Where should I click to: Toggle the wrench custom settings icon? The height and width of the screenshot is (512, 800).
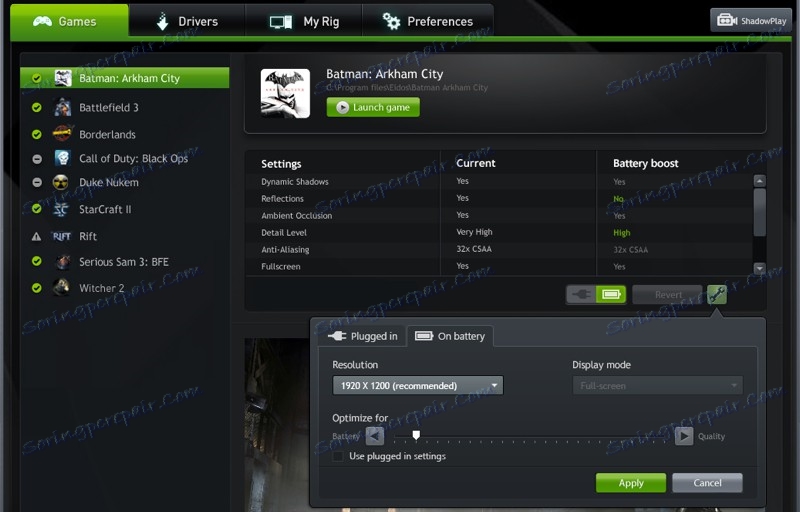point(717,294)
